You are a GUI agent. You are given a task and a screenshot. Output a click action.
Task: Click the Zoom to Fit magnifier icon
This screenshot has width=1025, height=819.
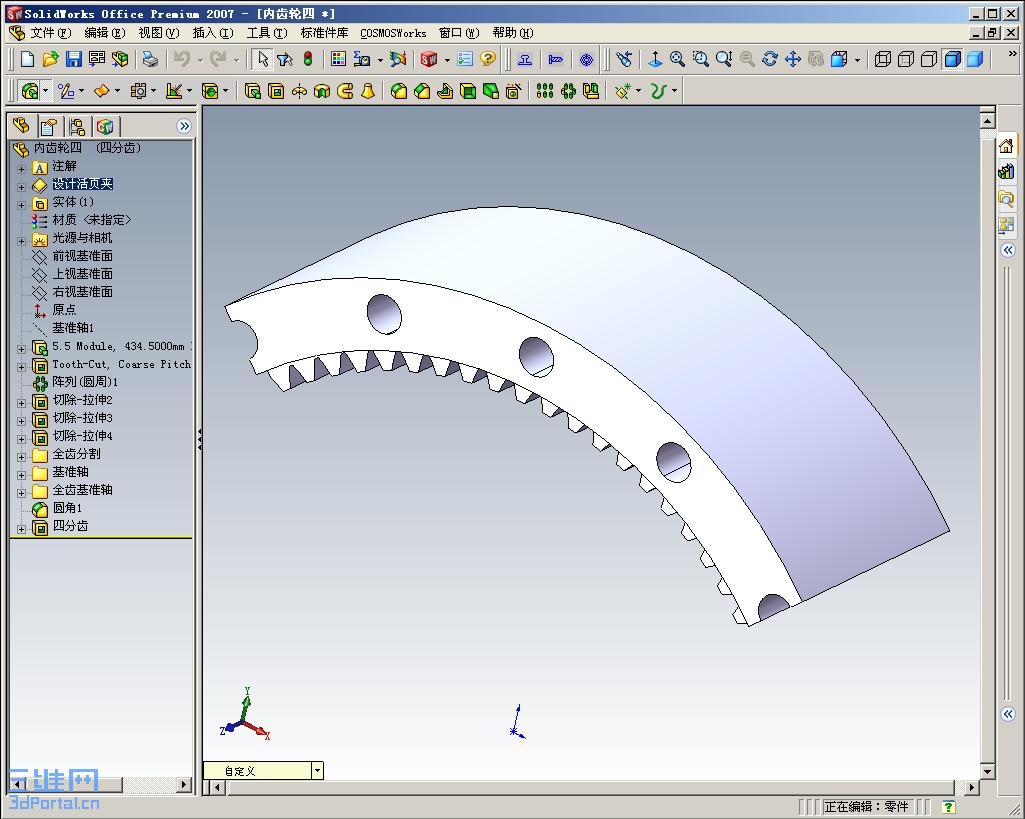pyautogui.click(x=677, y=59)
